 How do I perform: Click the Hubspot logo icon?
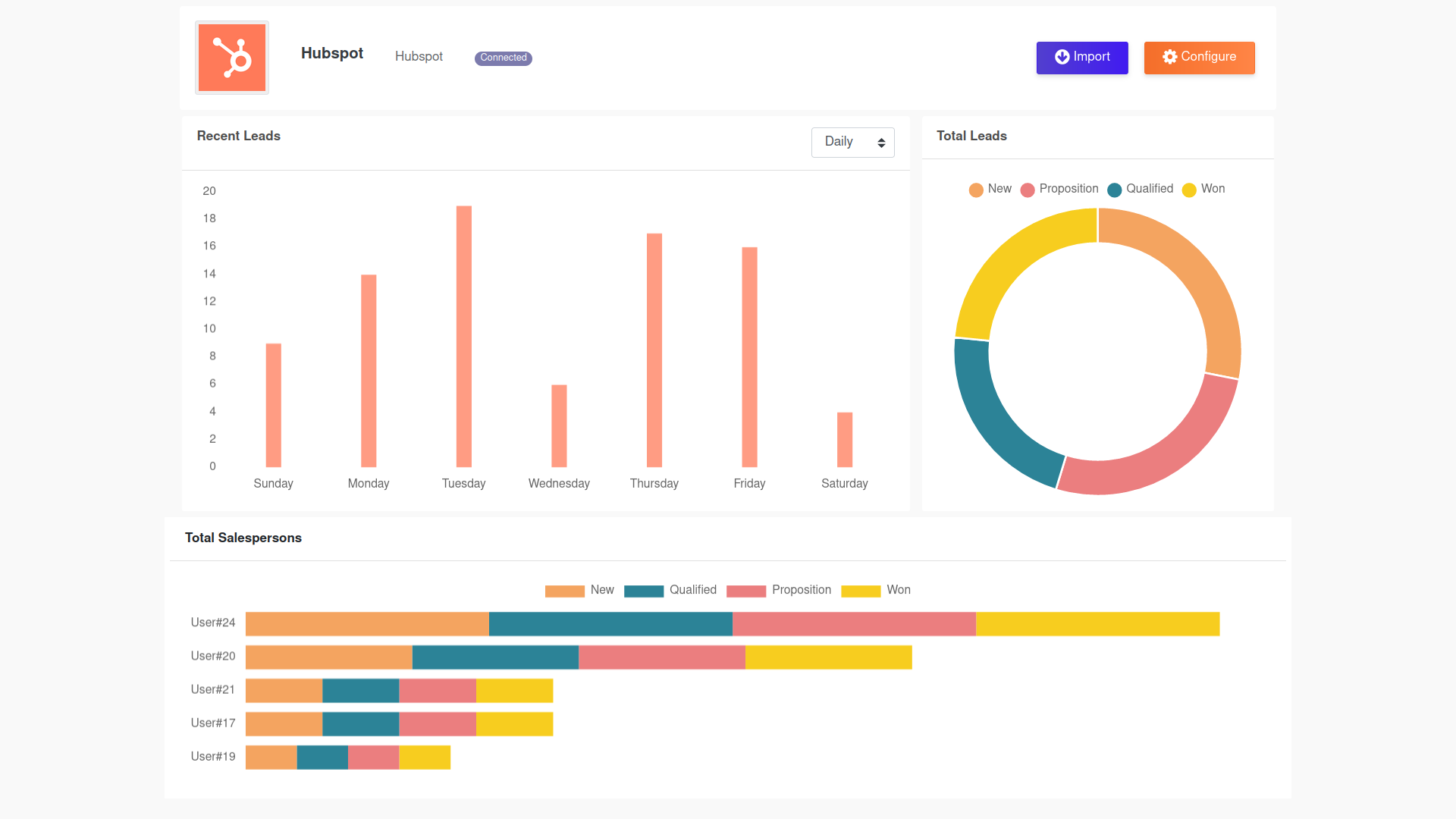point(232,58)
